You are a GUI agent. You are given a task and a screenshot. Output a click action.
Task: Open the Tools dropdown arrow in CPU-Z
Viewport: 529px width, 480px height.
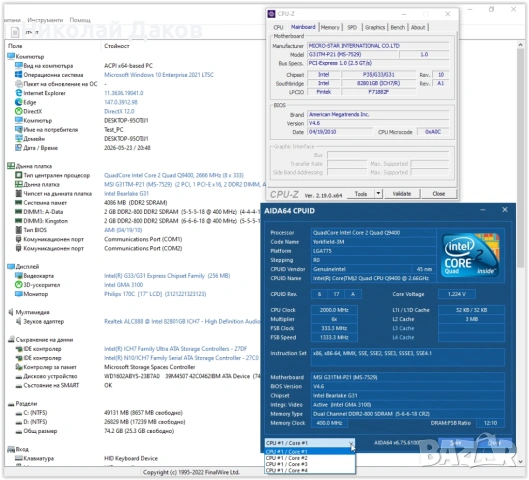pyautogui.click(x=378, y=194)
